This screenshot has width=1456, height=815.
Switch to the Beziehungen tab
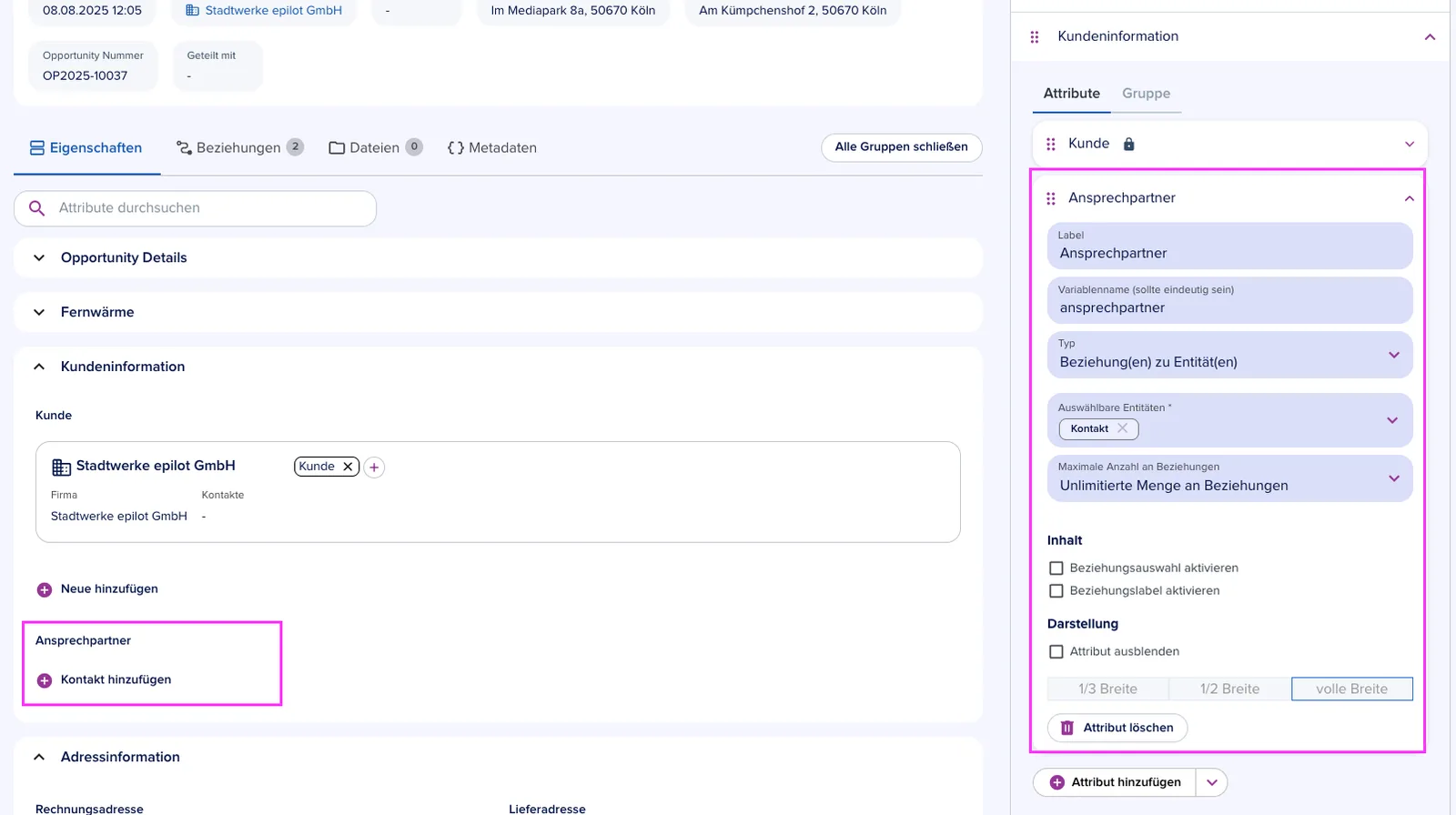pos(240,147)
